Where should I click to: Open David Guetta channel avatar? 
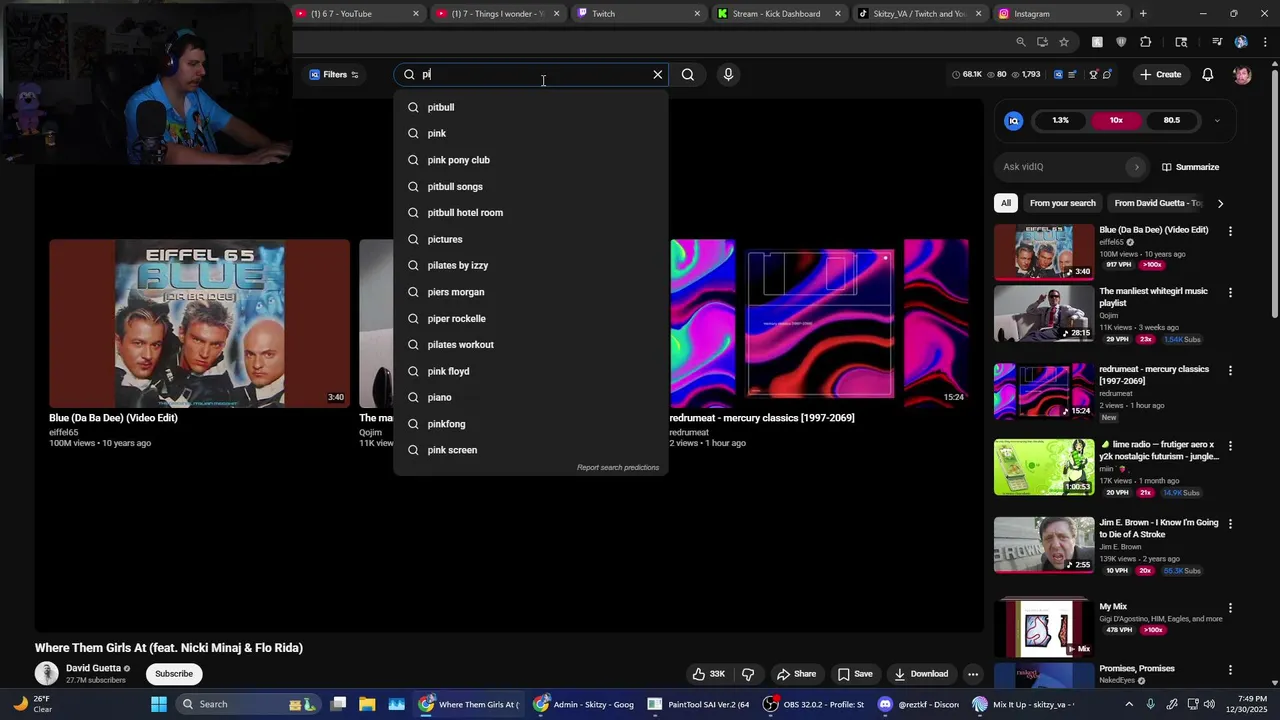point(47,674)
